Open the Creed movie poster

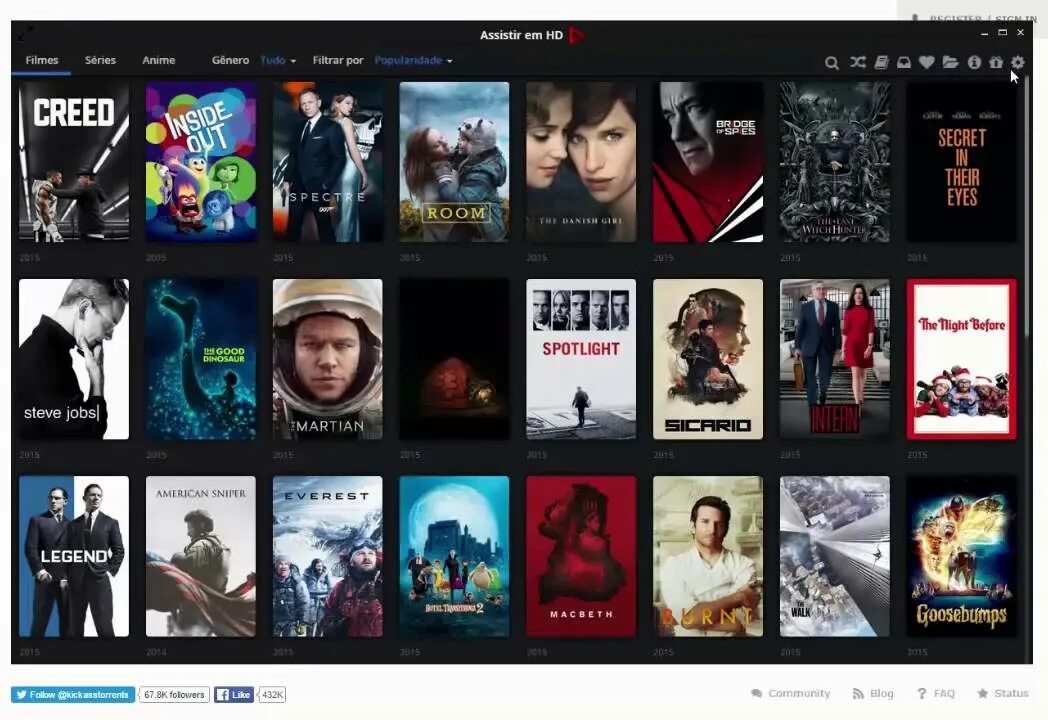coord(74,162)
